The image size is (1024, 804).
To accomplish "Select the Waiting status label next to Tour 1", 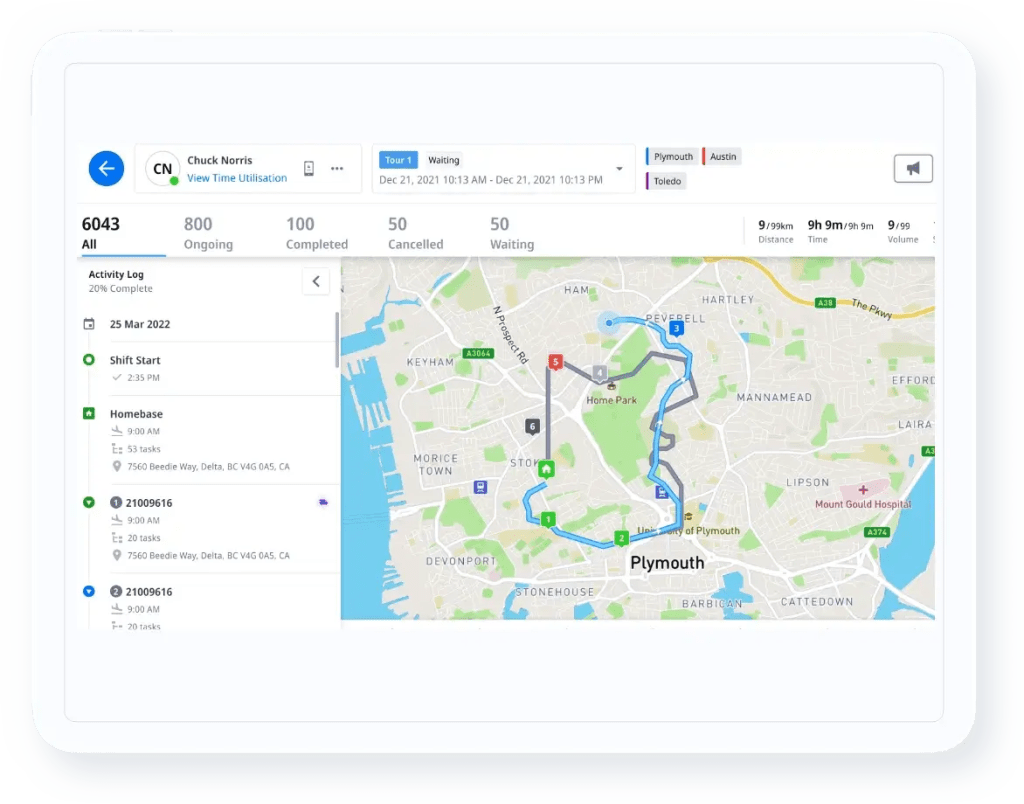I will (x=444, y=159).
